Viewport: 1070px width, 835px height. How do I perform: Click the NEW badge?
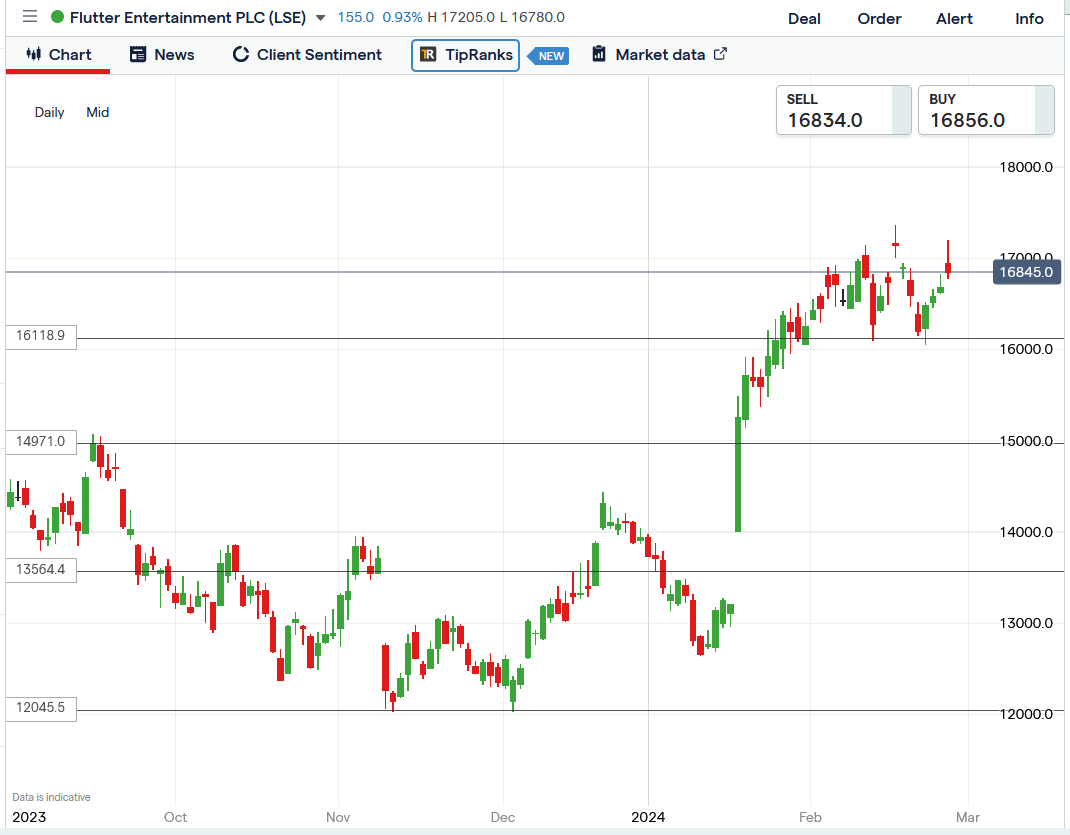coord(549,56)
